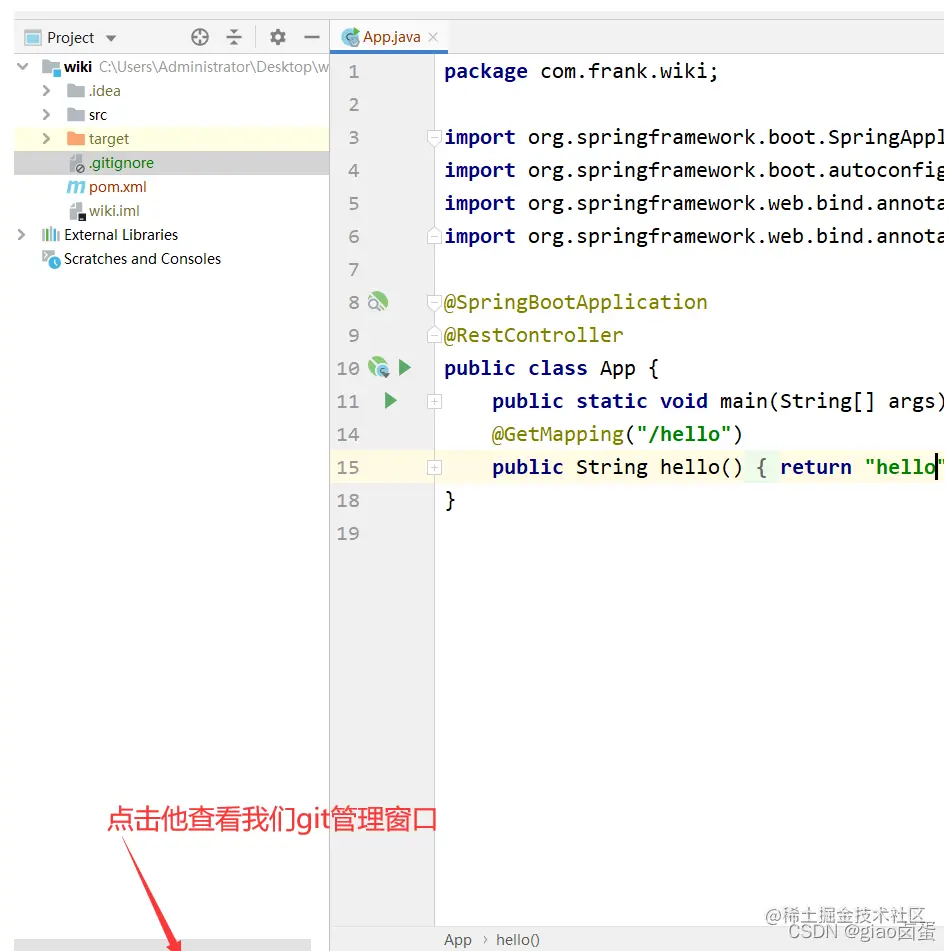The height and width of the screenshot is (951, 951).
Task: Select the .gitignore file
Action: pos(172,163)
